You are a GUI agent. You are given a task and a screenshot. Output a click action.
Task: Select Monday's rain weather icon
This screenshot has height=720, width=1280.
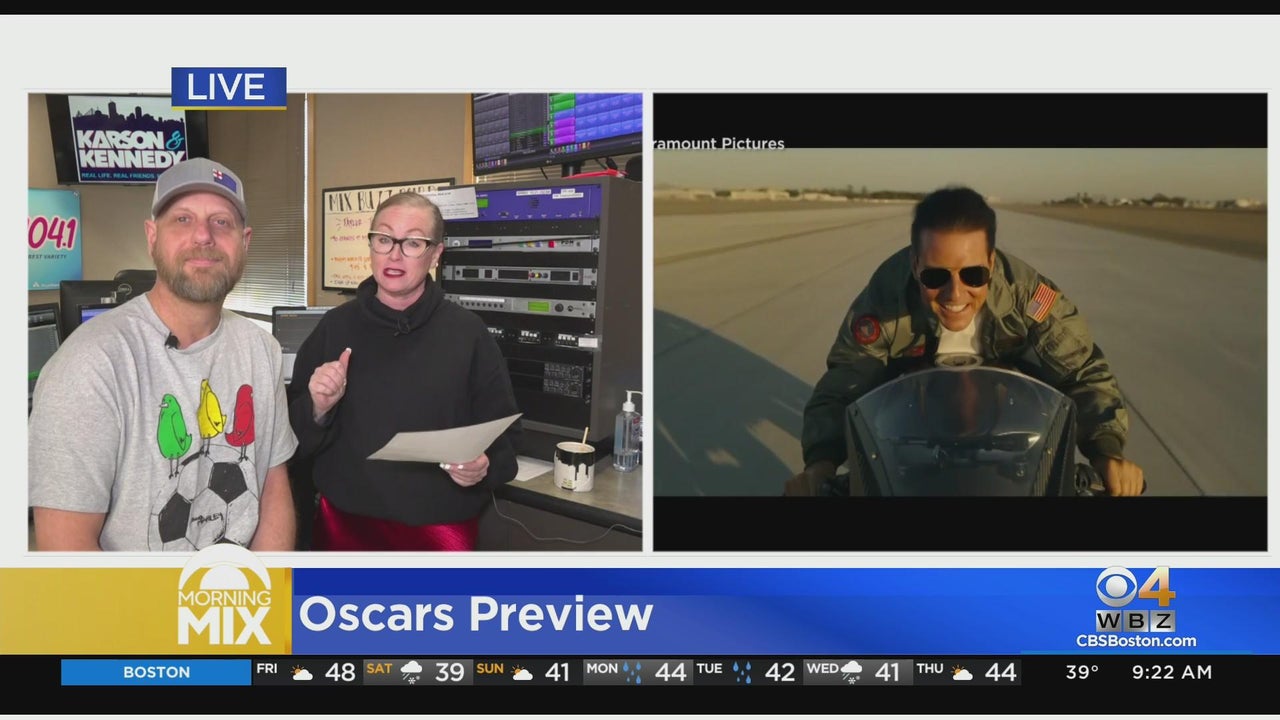pos(633,672)
